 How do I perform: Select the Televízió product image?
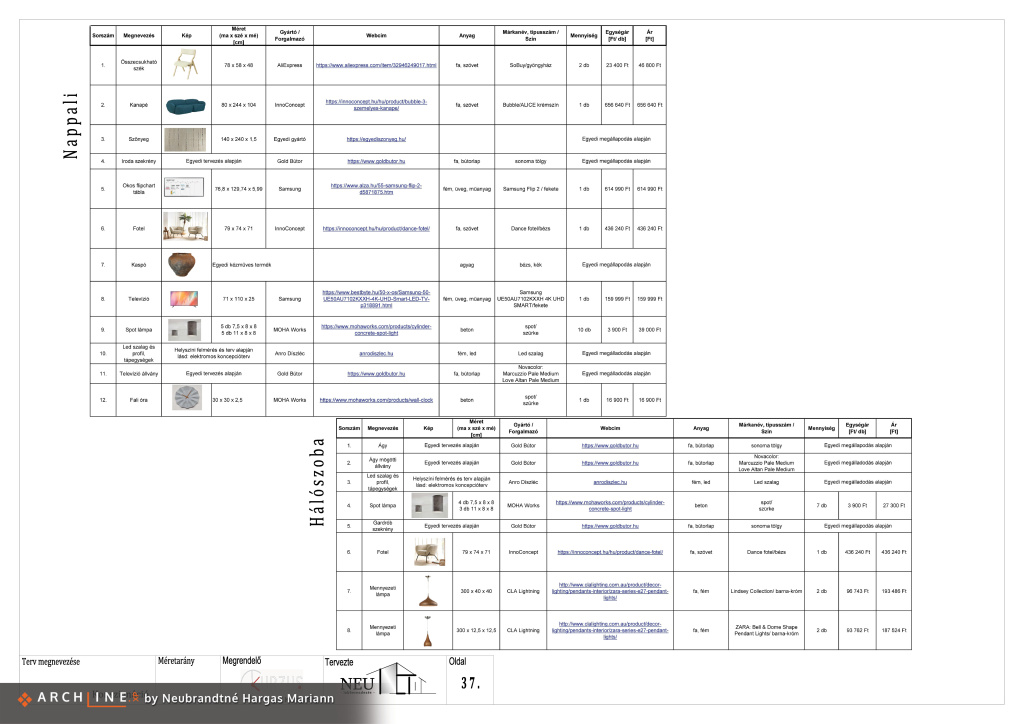click(184, 299)
